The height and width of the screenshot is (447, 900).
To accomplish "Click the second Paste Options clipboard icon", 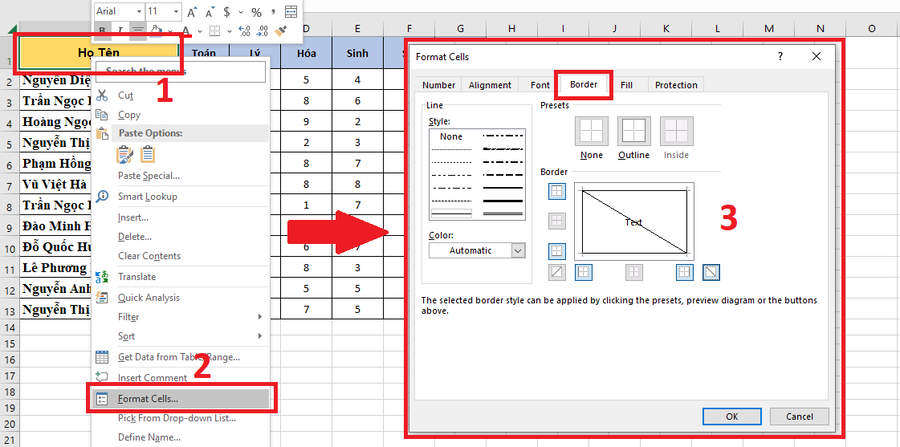I will tap(148, 154).
